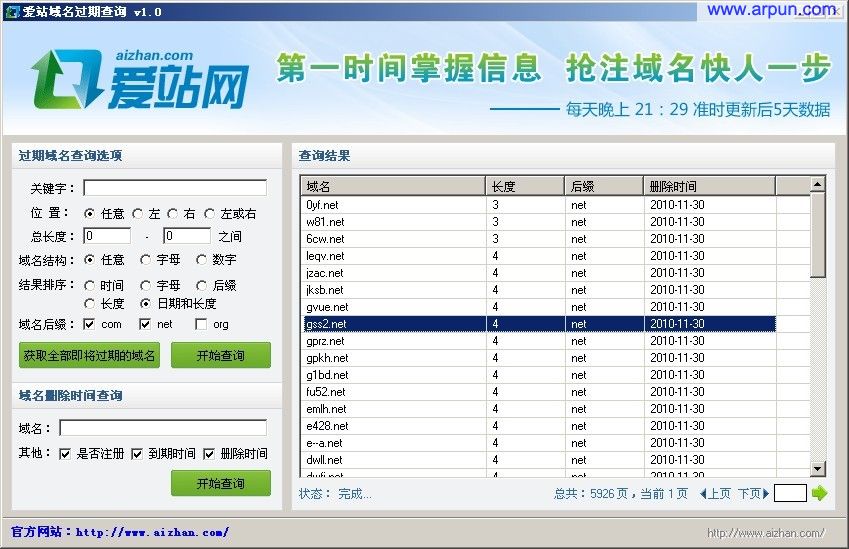Toggle the net suffix checkbox
The image size is (849, 549).
pos(145,324)
